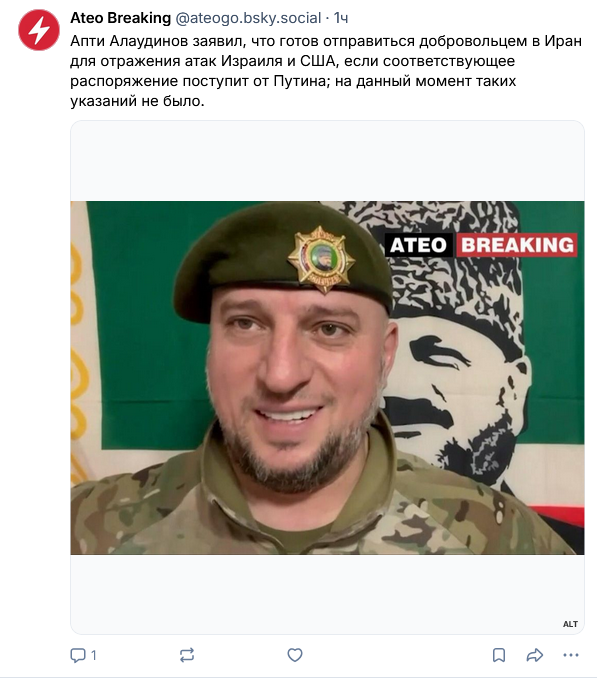Like the post with heart icon
The width and height of the screenshot is (597, 681).
click(295, 655)
